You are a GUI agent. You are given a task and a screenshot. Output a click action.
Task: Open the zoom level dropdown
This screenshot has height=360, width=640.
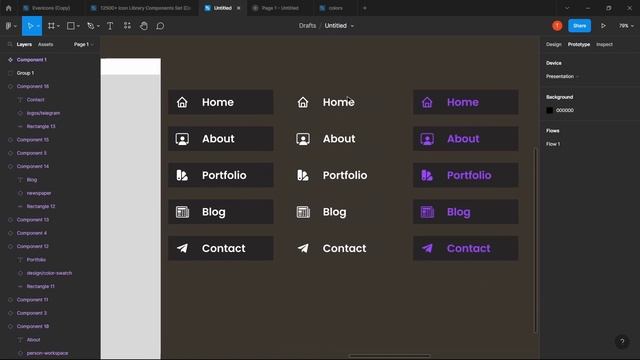(626, 26)
